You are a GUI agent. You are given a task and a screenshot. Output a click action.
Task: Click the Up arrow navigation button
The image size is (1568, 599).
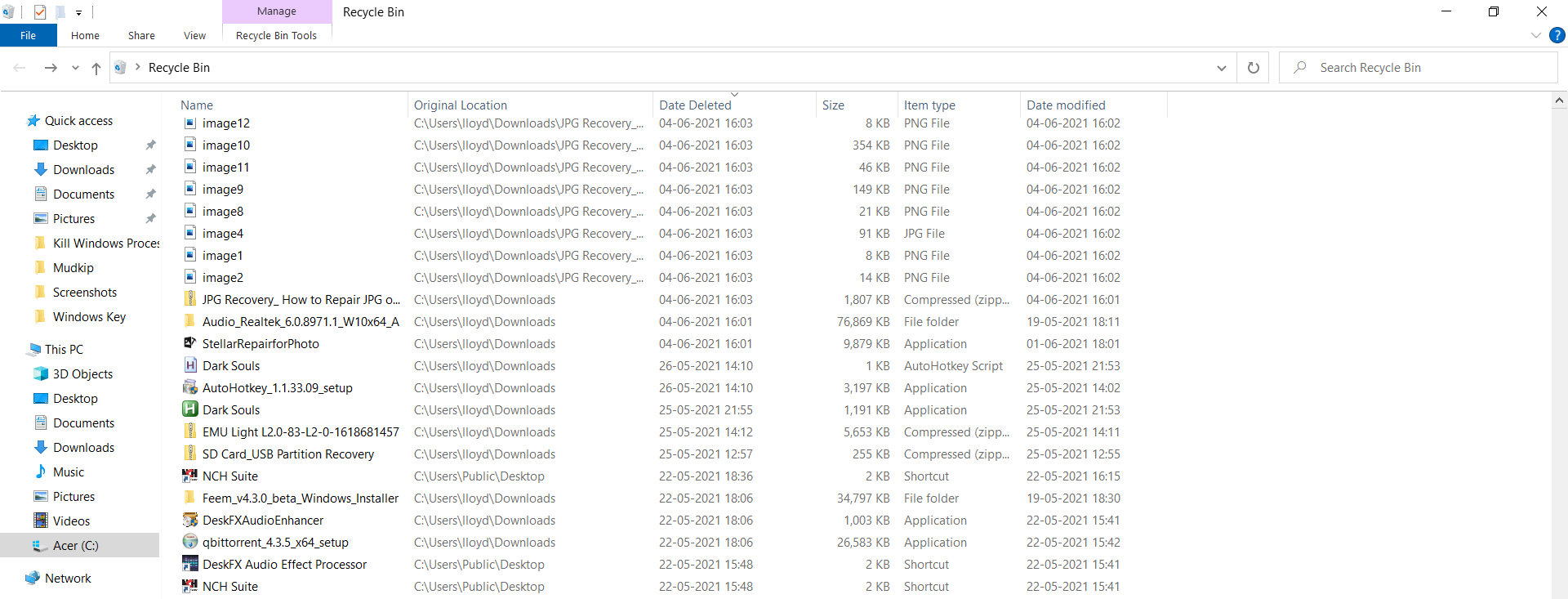96,68
